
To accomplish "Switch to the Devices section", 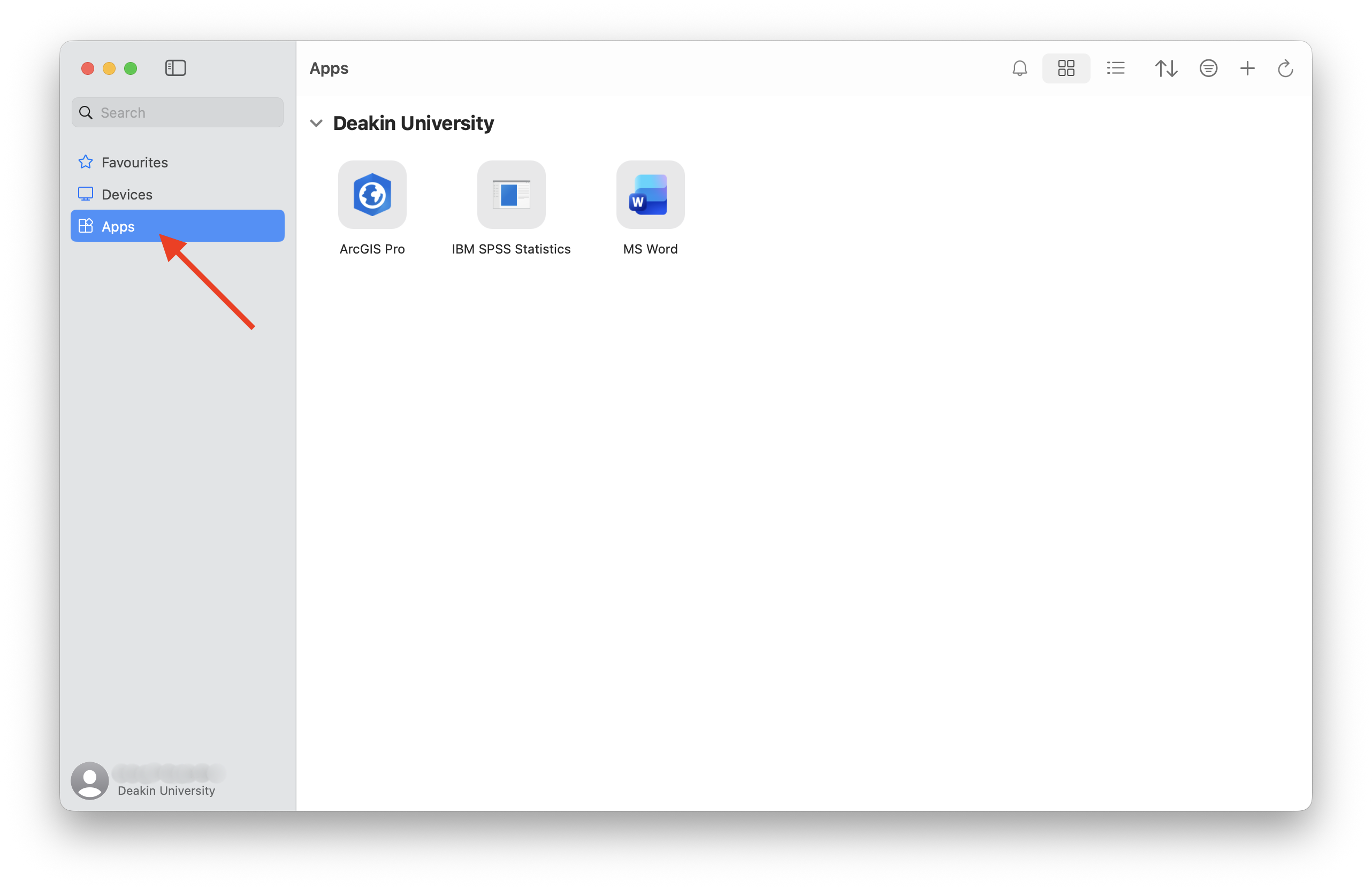I will coord(127,194).
